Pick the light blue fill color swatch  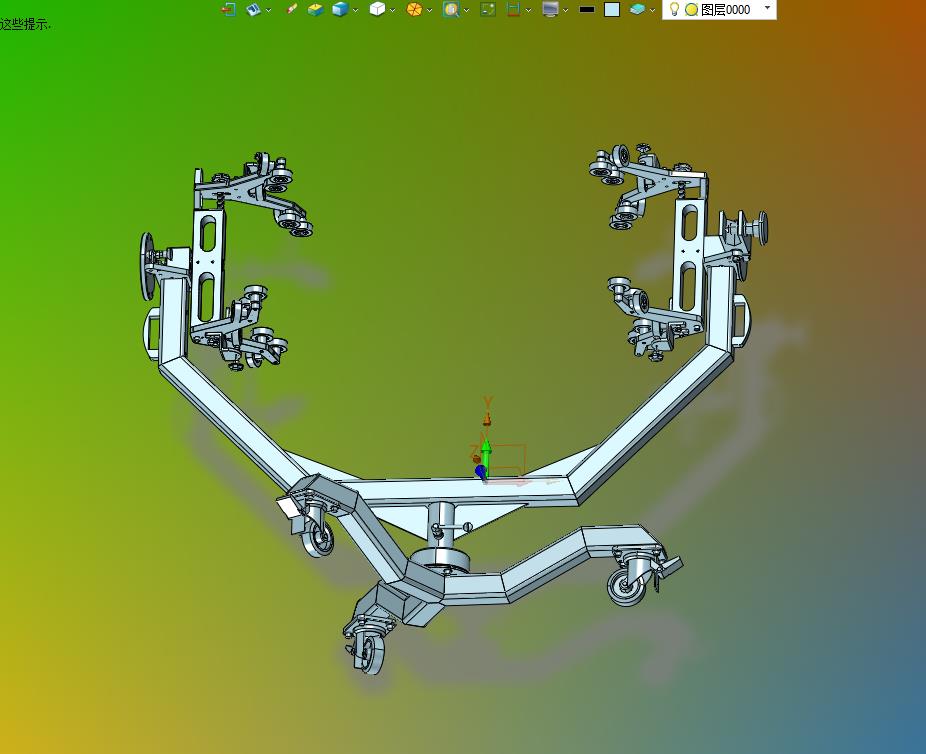pyautogui.click(x=612, y=9)
